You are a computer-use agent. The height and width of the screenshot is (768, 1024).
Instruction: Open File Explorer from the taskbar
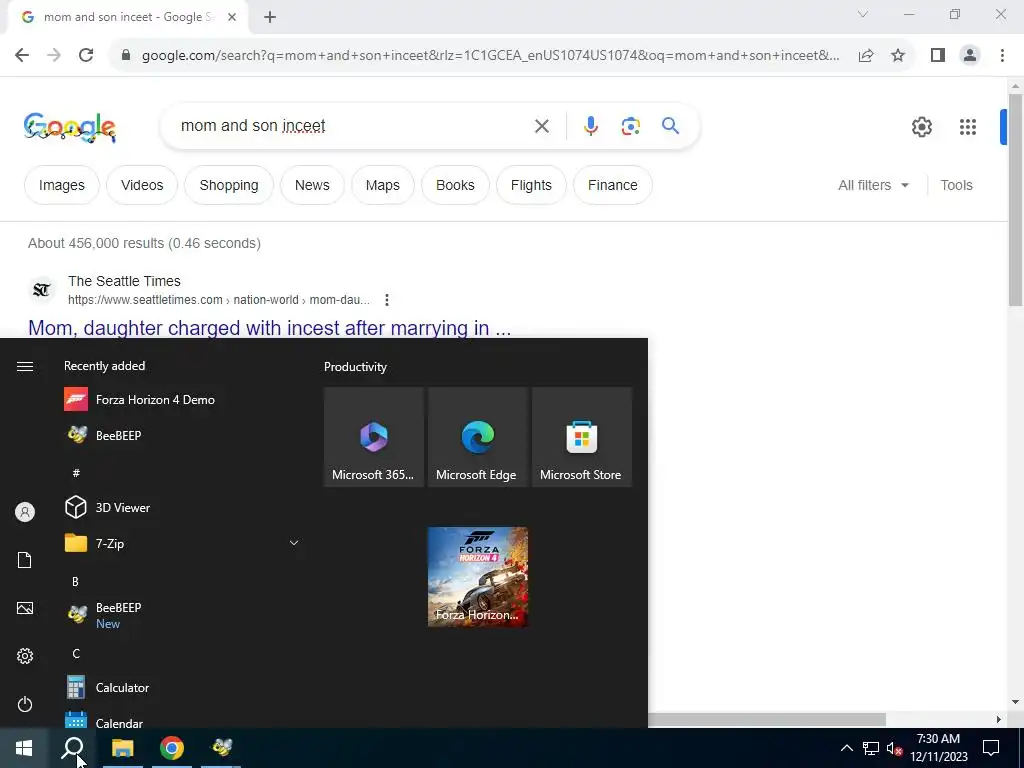123,748
